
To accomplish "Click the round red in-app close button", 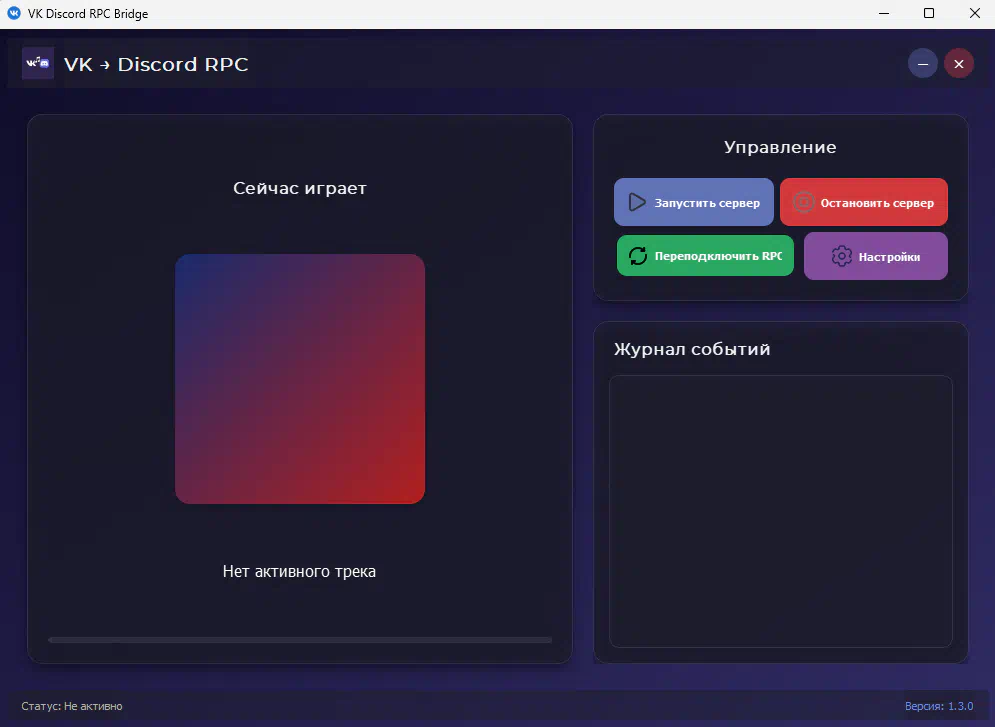I will coord(959,63).
